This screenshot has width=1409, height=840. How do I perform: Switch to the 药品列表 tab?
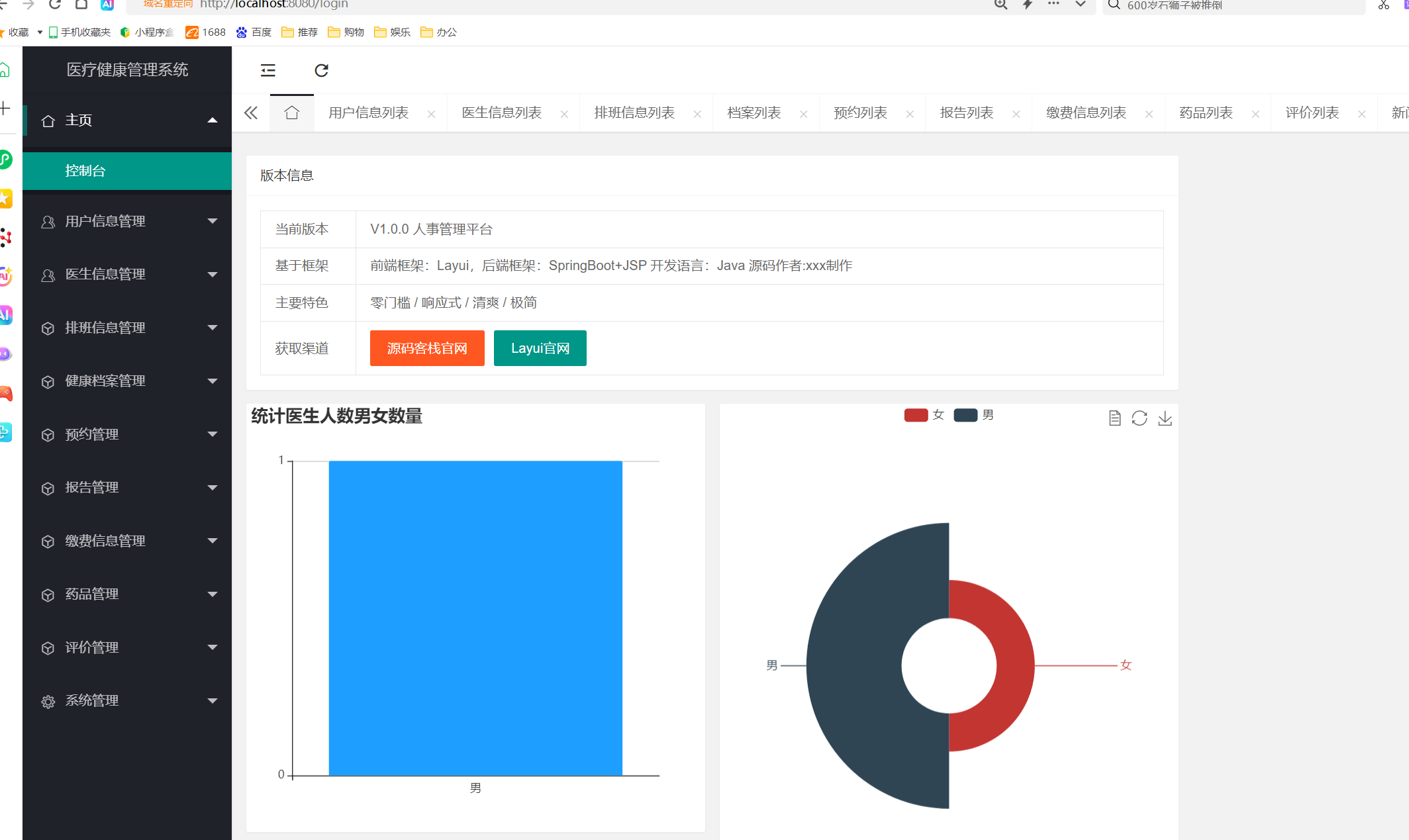[x=1206, y=113]
